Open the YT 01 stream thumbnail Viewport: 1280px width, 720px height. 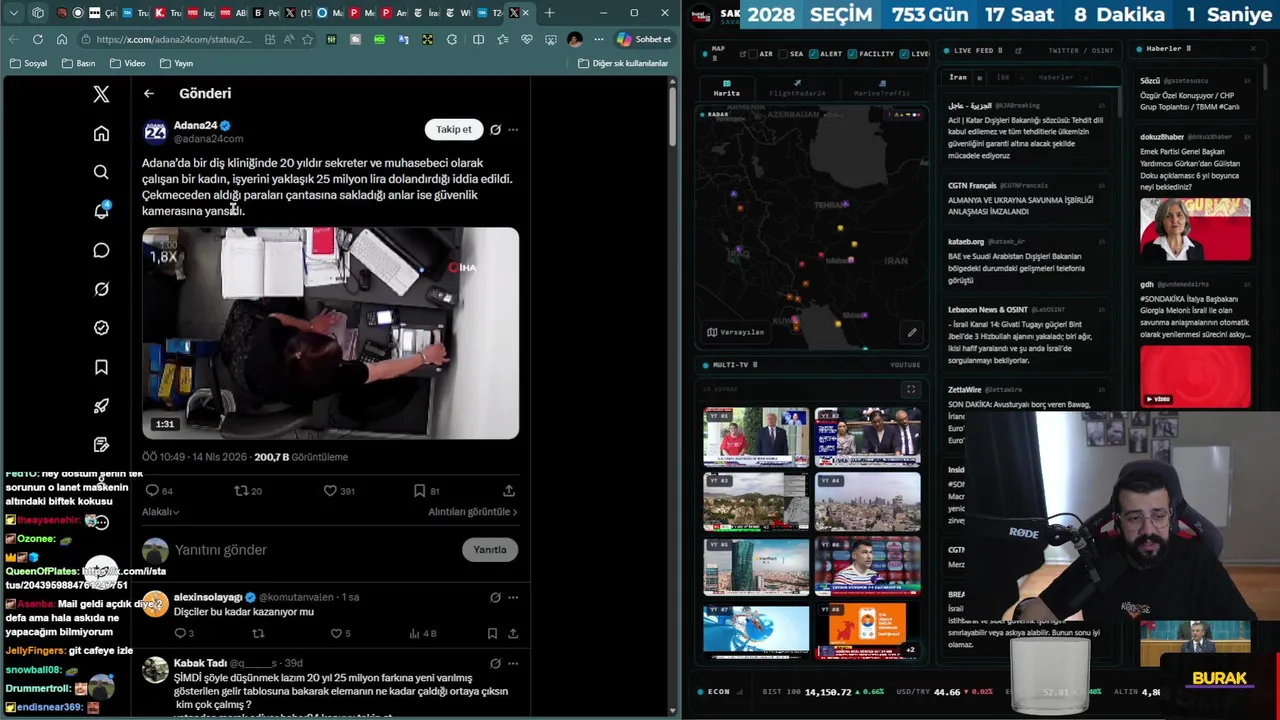pyautogui.click(x=756, y=437)
